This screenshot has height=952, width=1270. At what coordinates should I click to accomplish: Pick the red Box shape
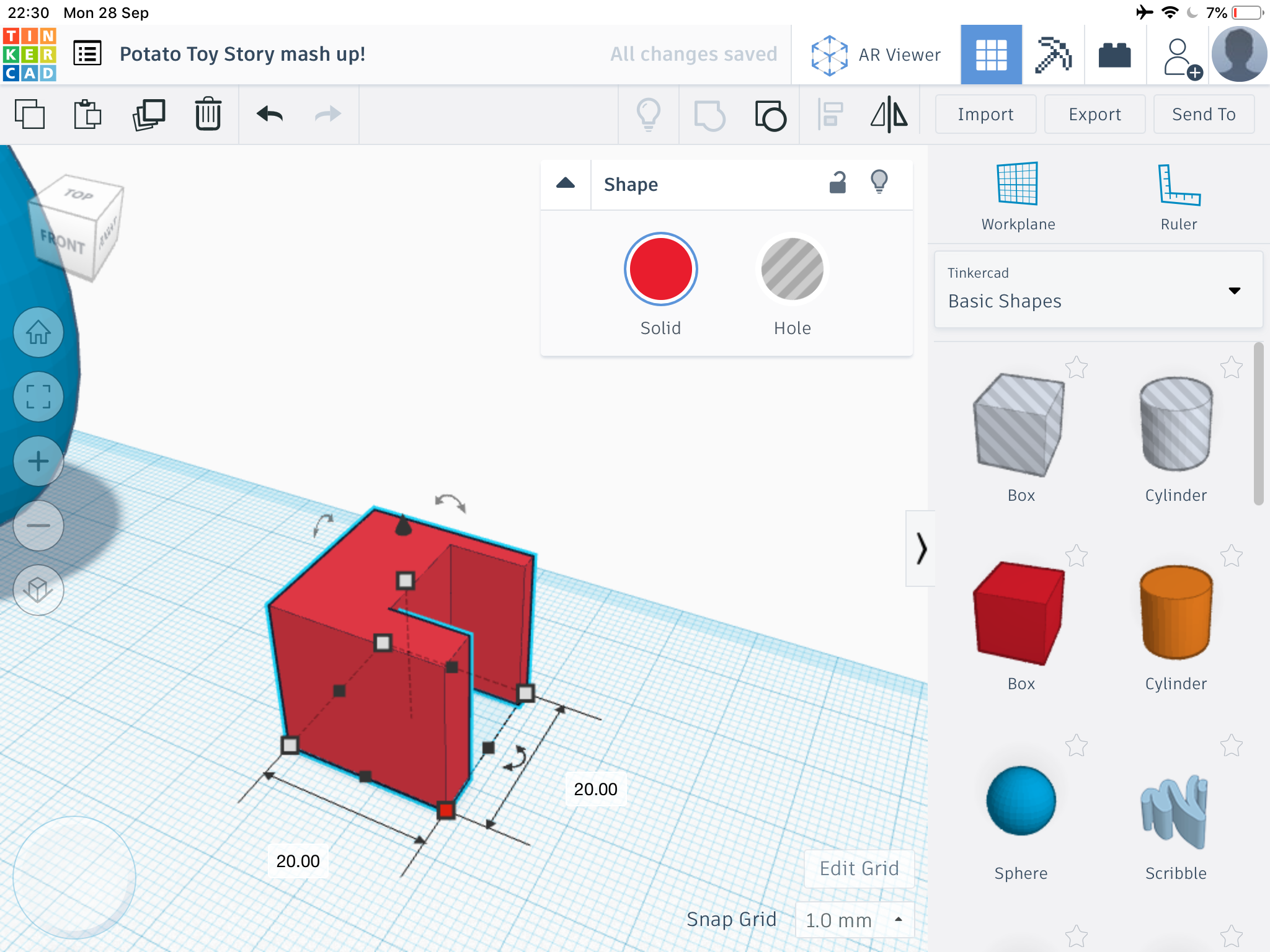[1019, 614]
